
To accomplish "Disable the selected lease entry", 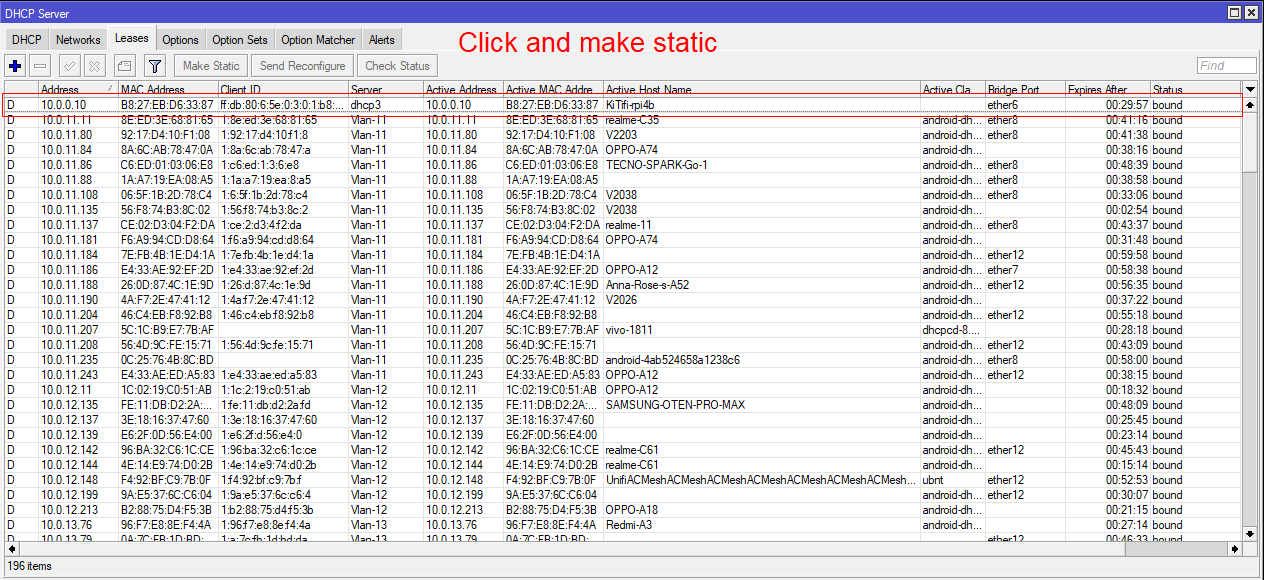I will point(94,65).
